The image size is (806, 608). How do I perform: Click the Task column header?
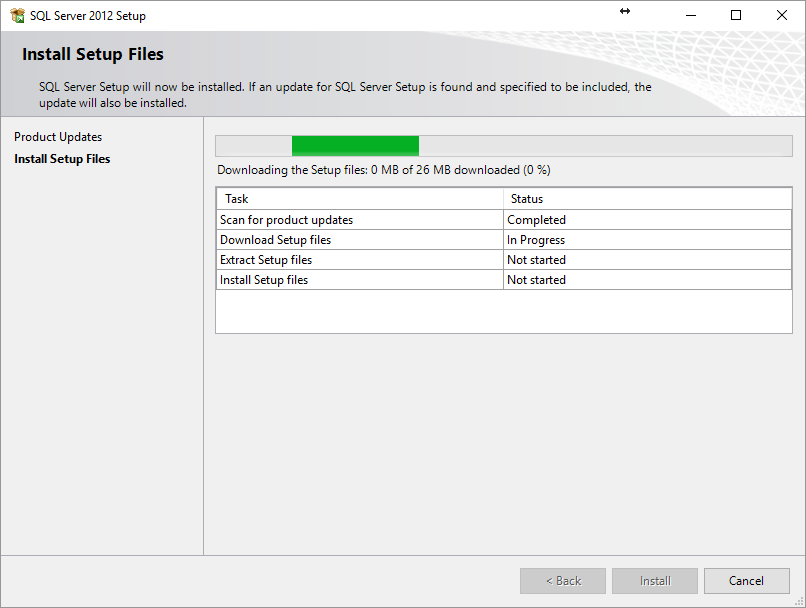(x=360, y=199)
